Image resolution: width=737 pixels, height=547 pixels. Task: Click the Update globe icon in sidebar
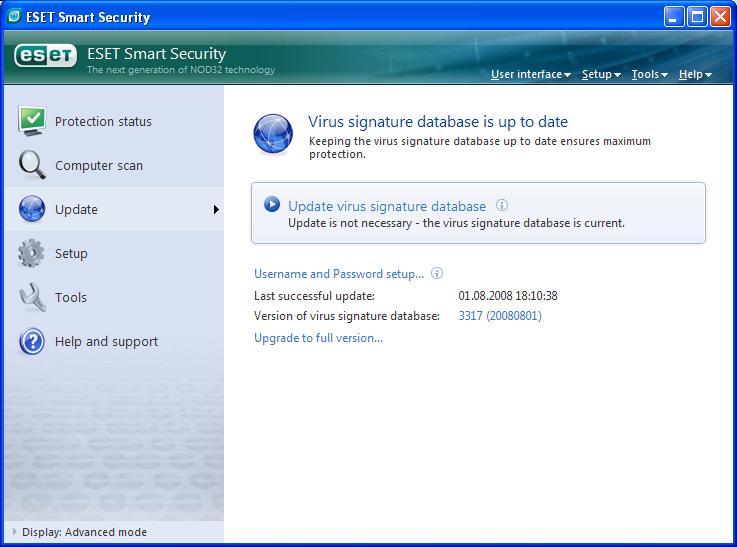[x=32, y=209]
